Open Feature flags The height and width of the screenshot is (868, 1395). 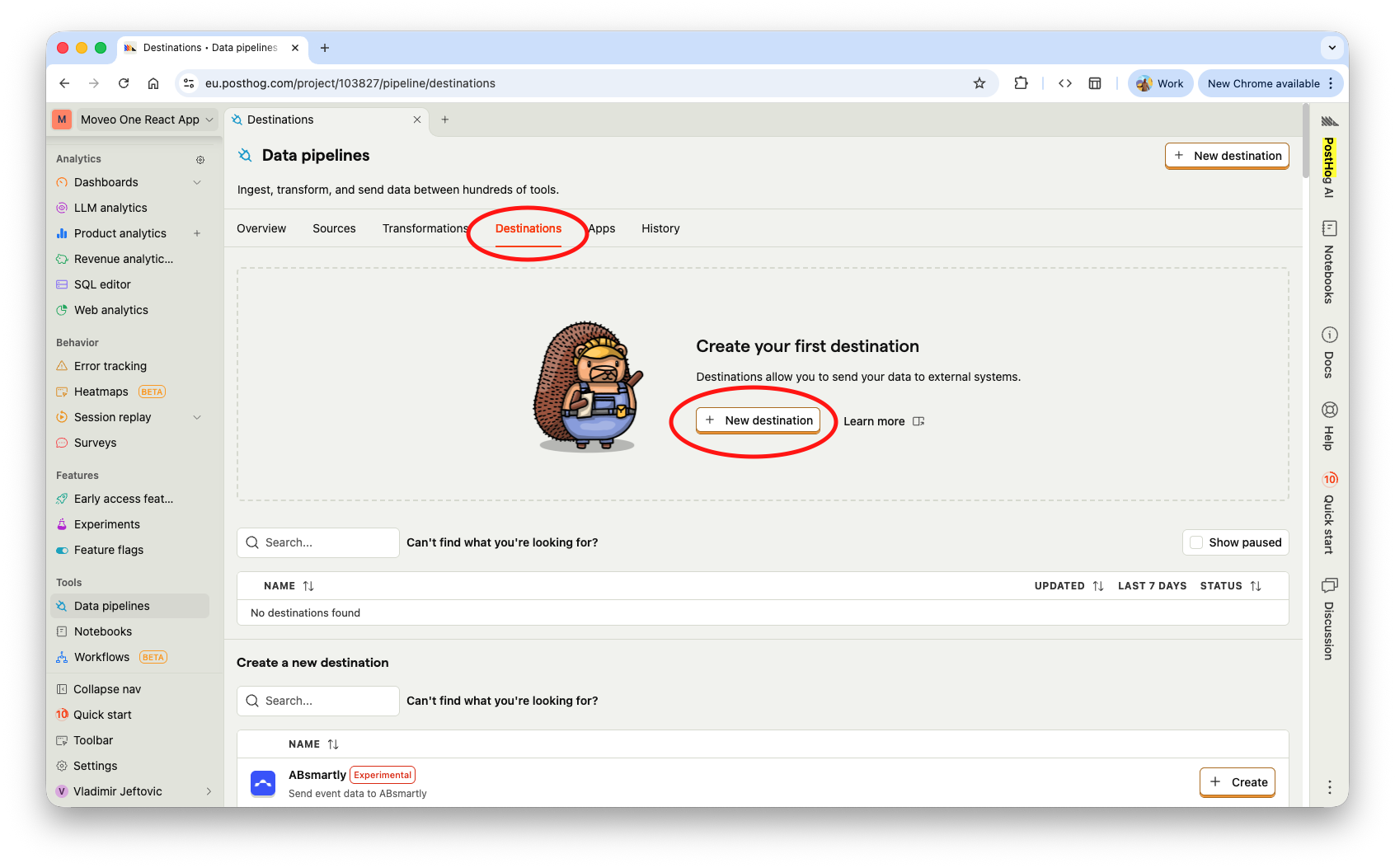pos(108,550)
